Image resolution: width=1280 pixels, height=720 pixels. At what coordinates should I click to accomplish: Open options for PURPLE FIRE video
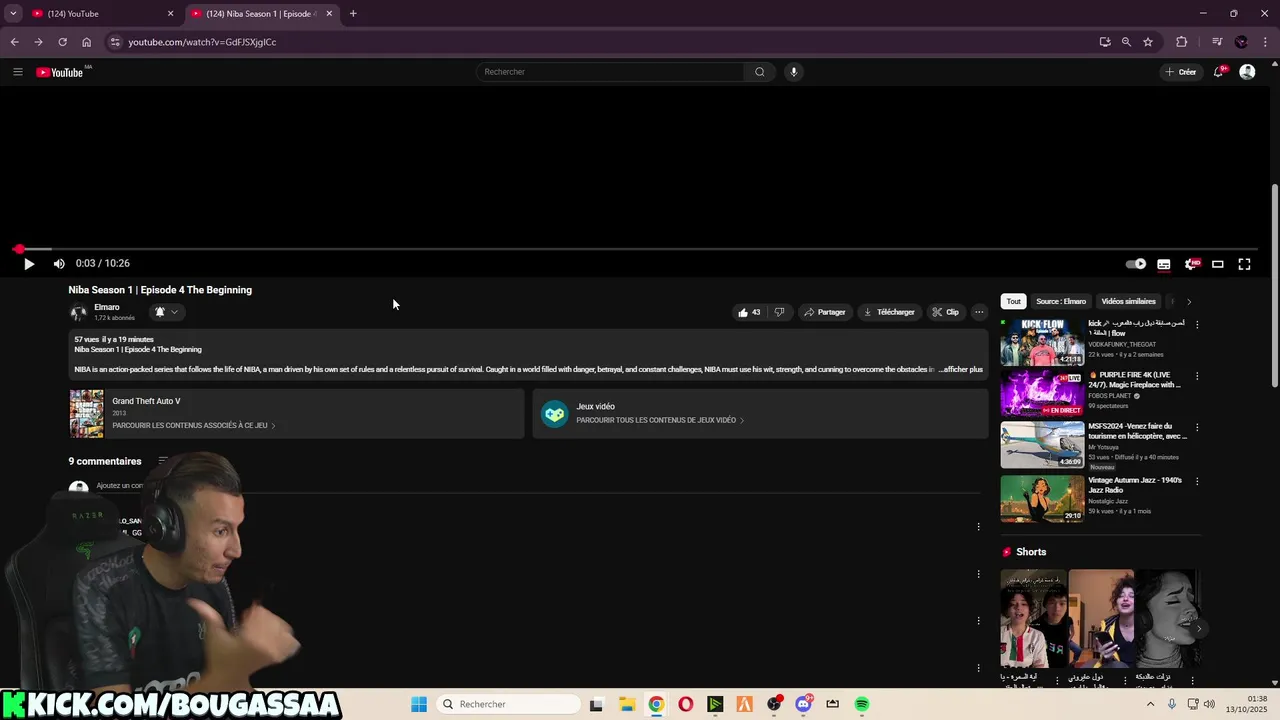coord(1197,376)
